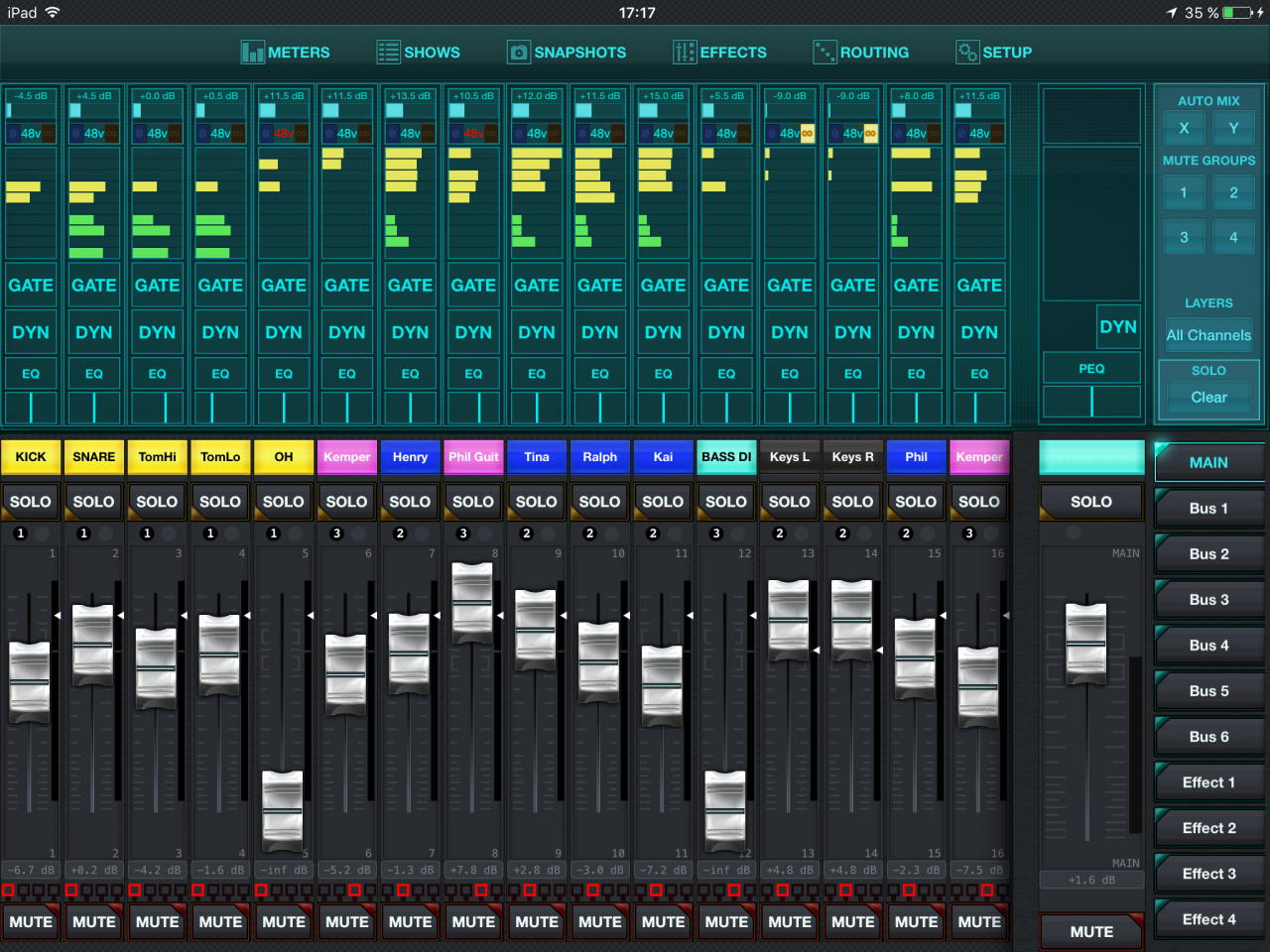Click the Henry fader value -1.3 dB
Screen dimensions: 1270x952
point(410,870)
